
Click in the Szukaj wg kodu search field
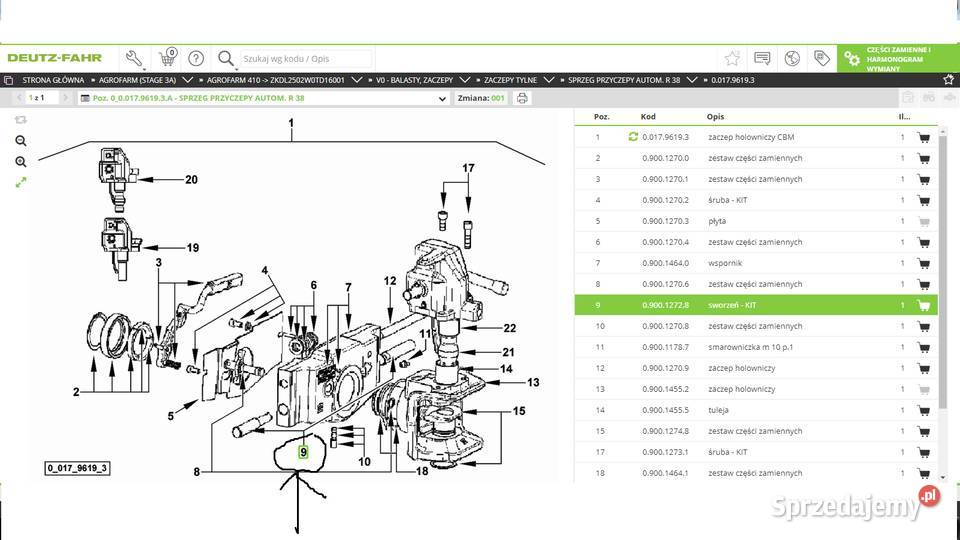tap(305, 59)
